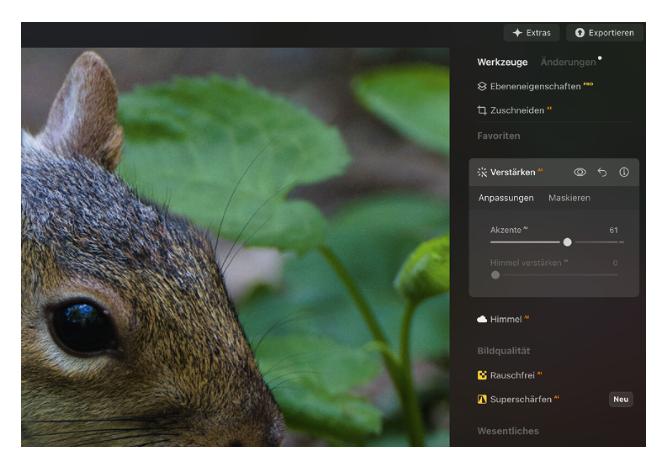Select the Bildqualität section heading
This screenshot has width=667, height=474.
503,351
